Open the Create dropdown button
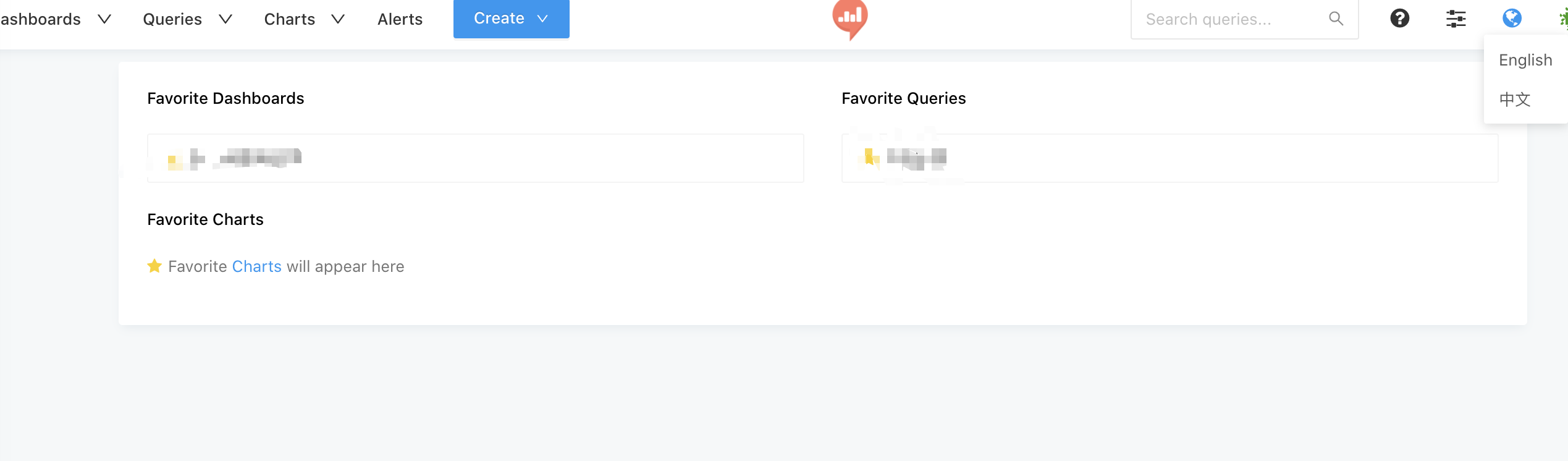Screen dimensions: 1568x461 click(x=512, y=19)
